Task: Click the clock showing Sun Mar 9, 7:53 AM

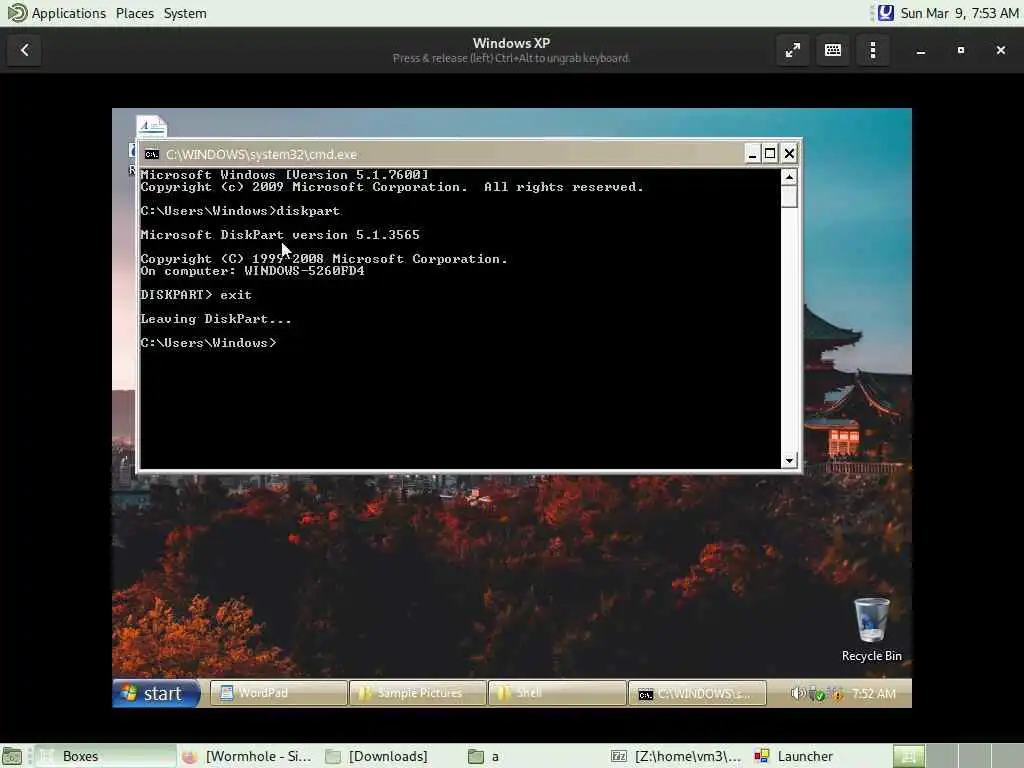Action: coord(959,13)
